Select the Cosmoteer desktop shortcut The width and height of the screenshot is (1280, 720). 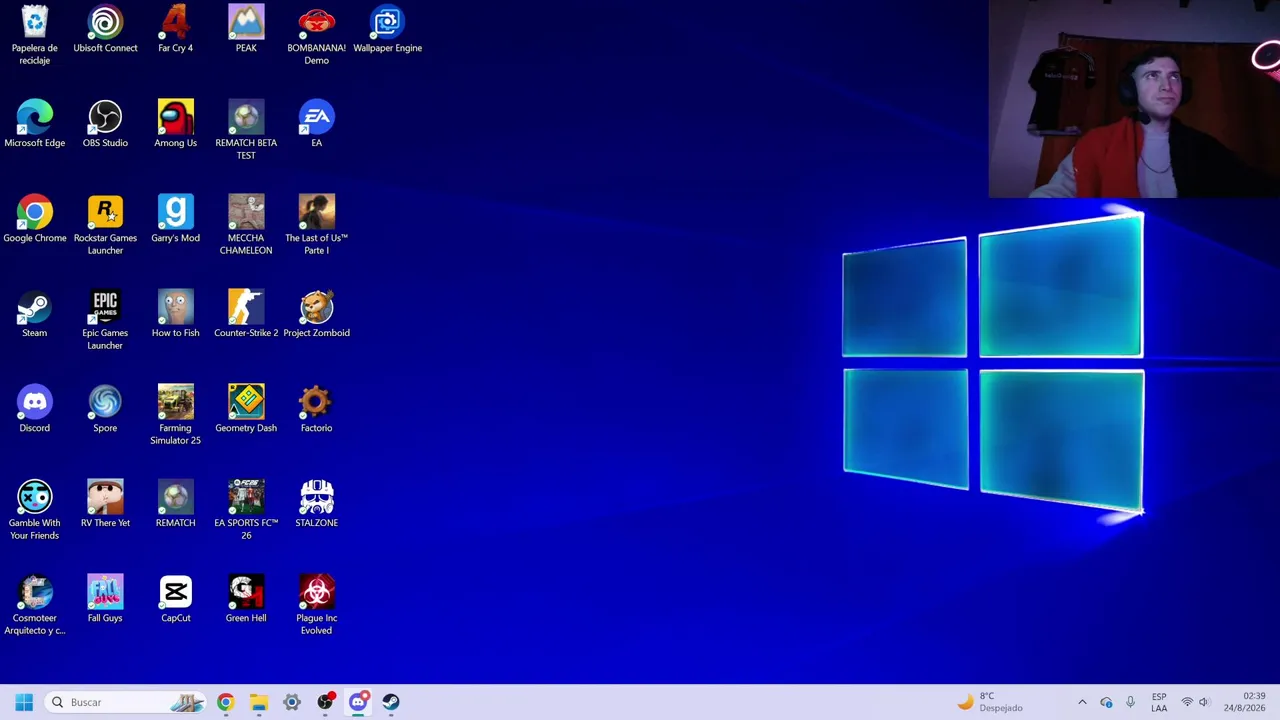[x=34, y=605]
